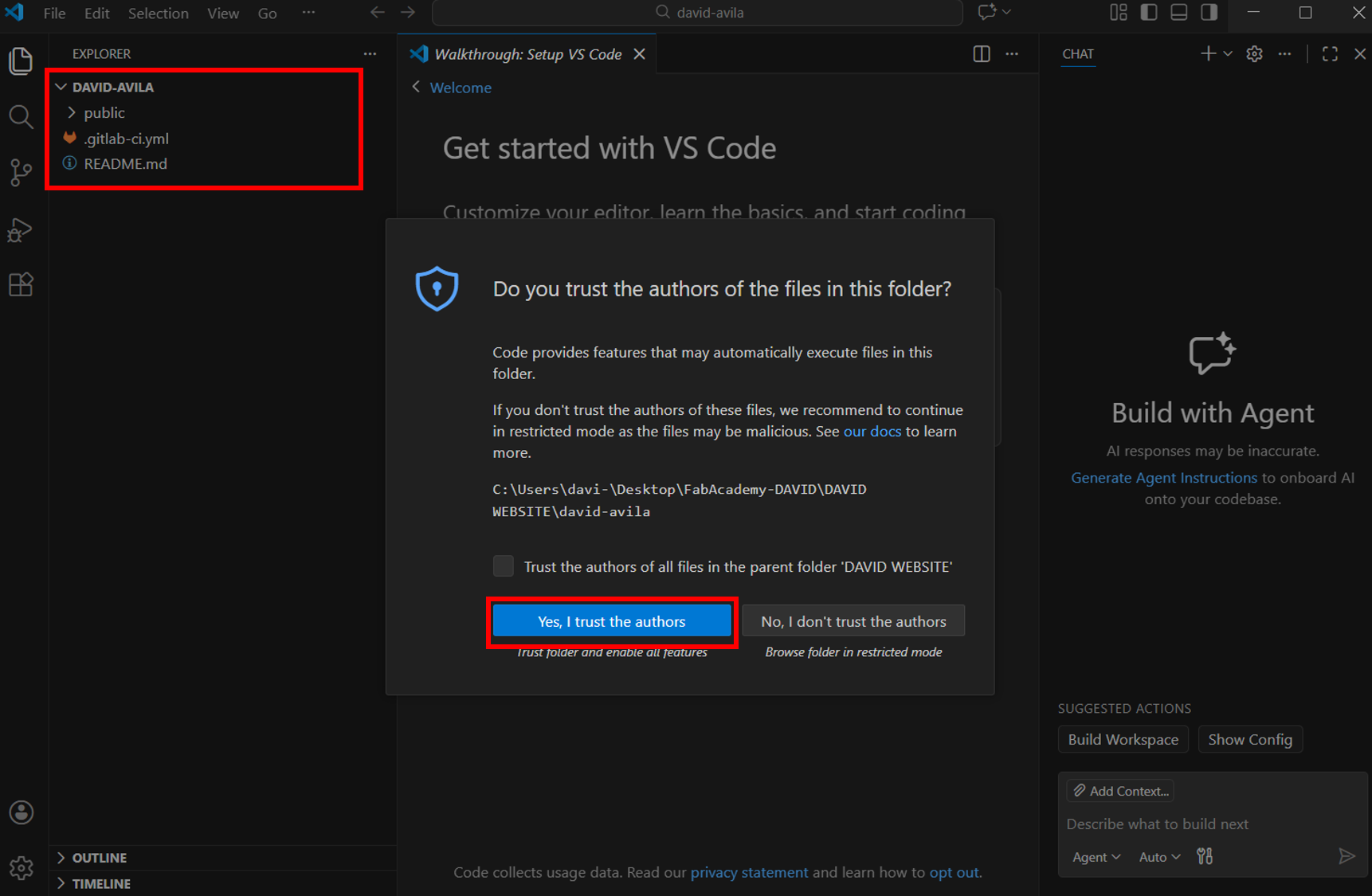Select the Walkthrough: Setup VS Code tab
The image size is (1372, 896).
click(527, 54)
